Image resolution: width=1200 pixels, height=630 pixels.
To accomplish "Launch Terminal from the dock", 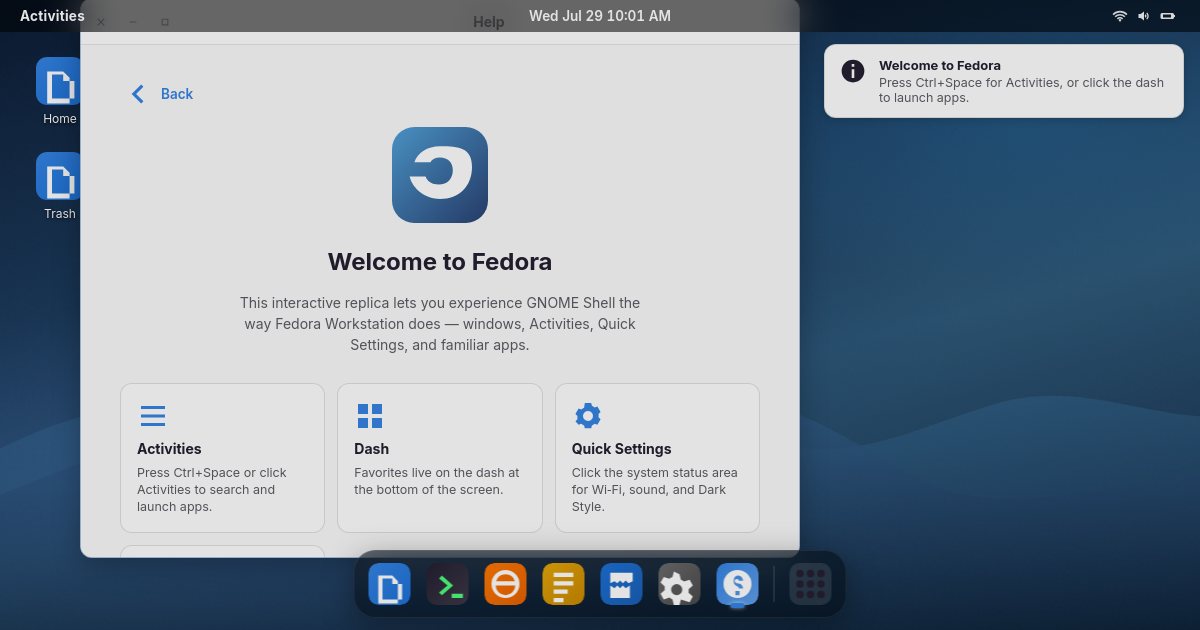I will coord(447,584).
